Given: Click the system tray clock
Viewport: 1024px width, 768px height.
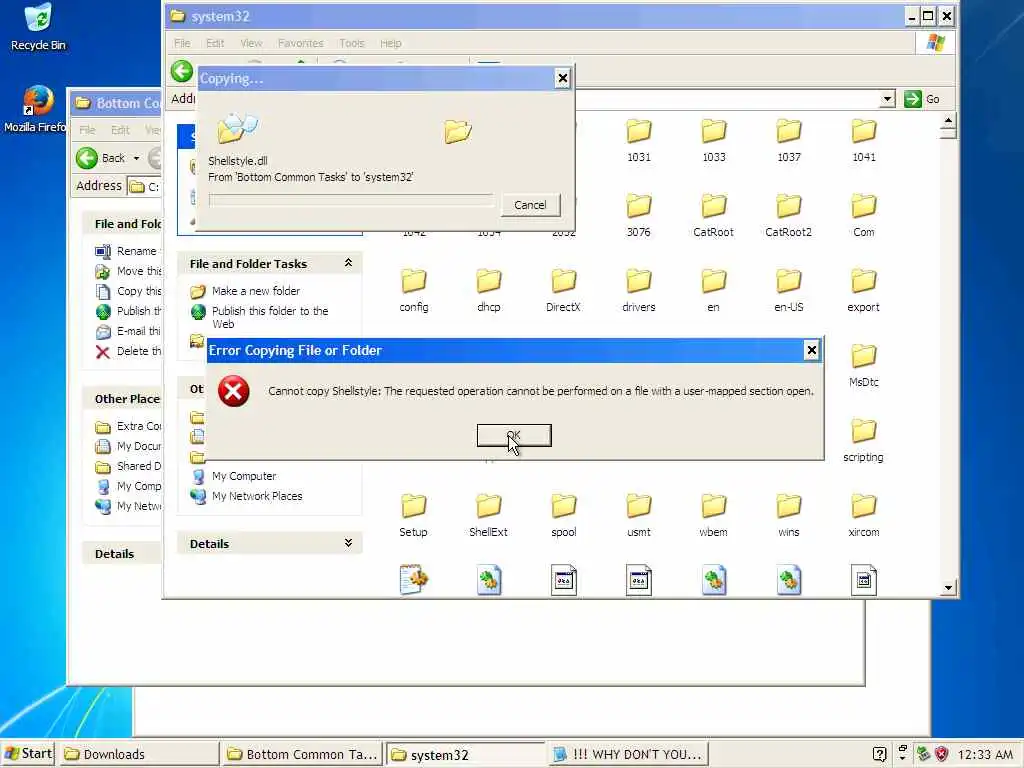Looking at the screenshot, I should [985, 754].
